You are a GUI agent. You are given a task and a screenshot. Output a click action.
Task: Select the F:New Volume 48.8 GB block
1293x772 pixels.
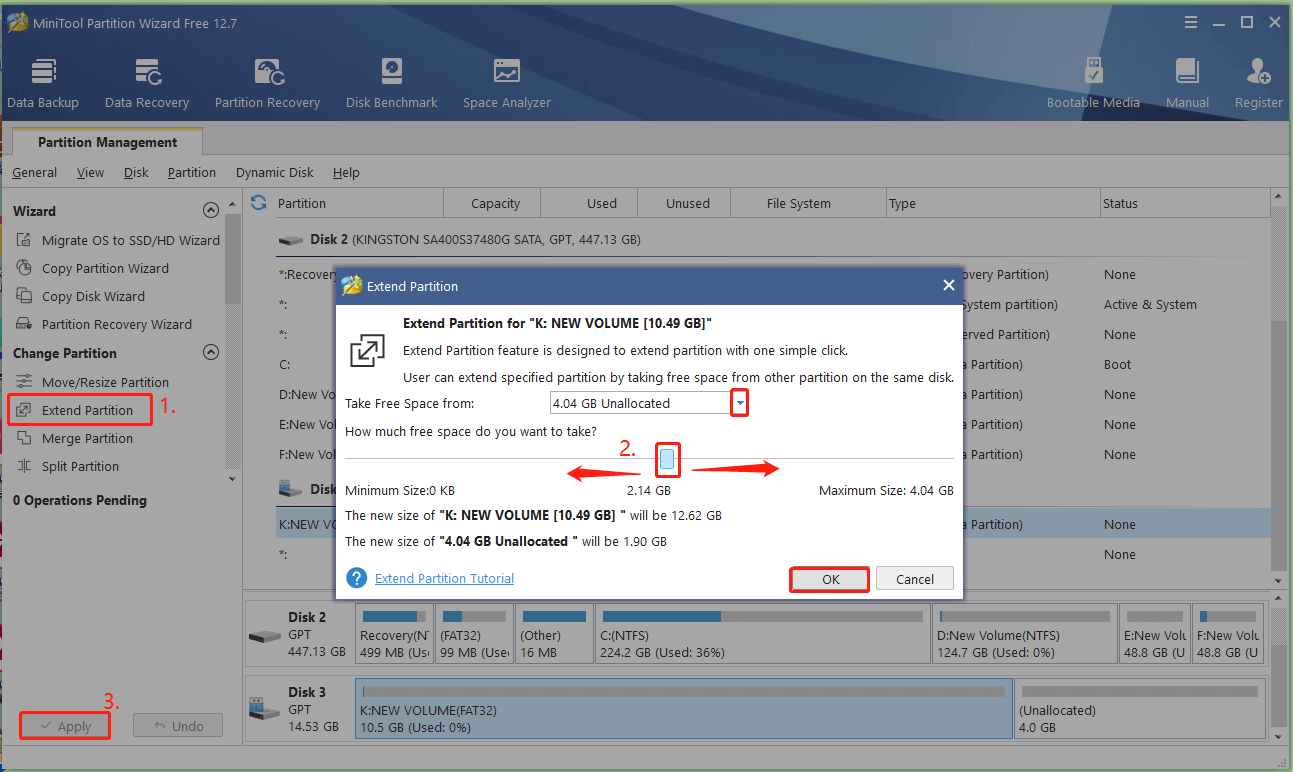pos(1229,633)
